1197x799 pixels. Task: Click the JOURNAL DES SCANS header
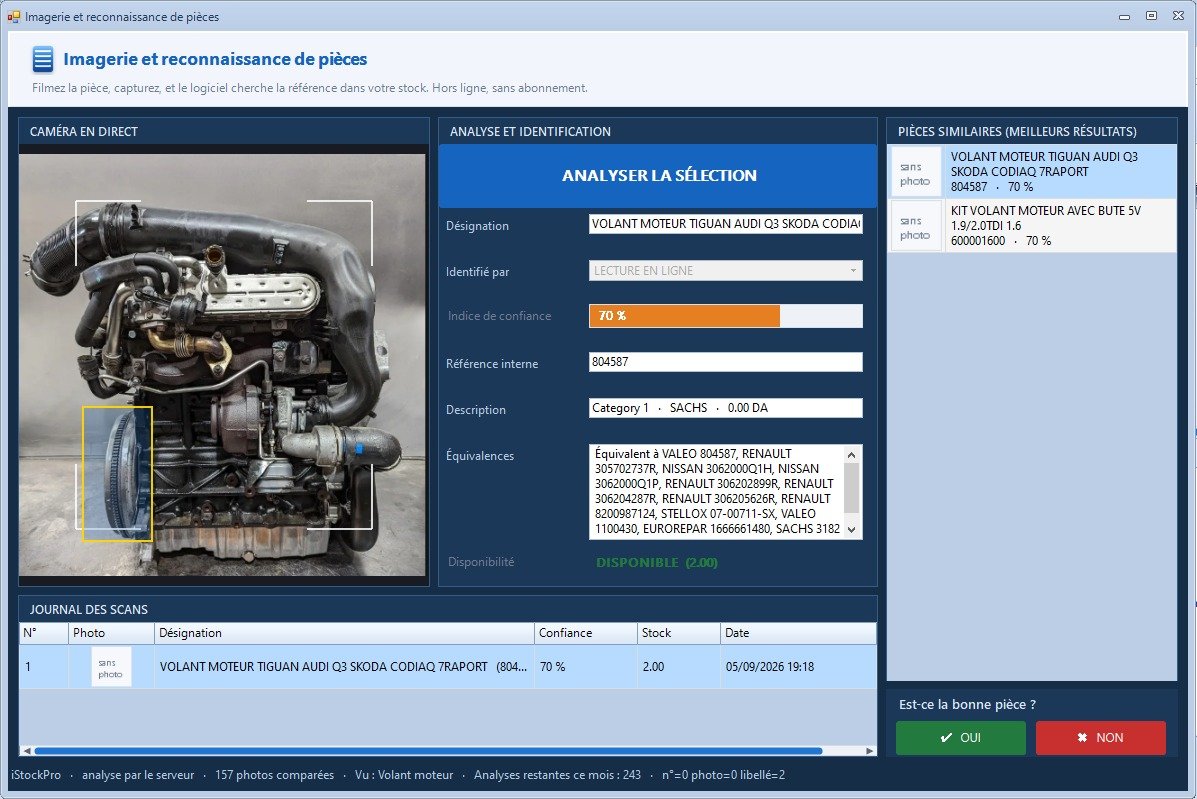447,609
